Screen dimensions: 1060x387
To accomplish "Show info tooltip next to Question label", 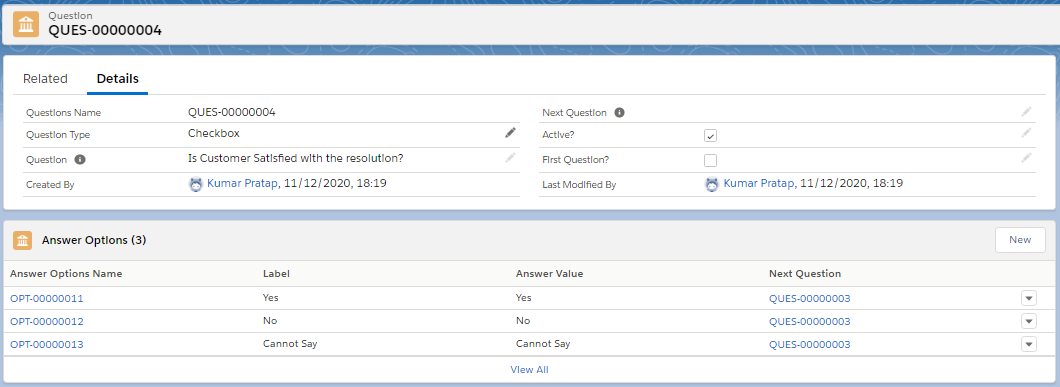I will pos(80,160).
